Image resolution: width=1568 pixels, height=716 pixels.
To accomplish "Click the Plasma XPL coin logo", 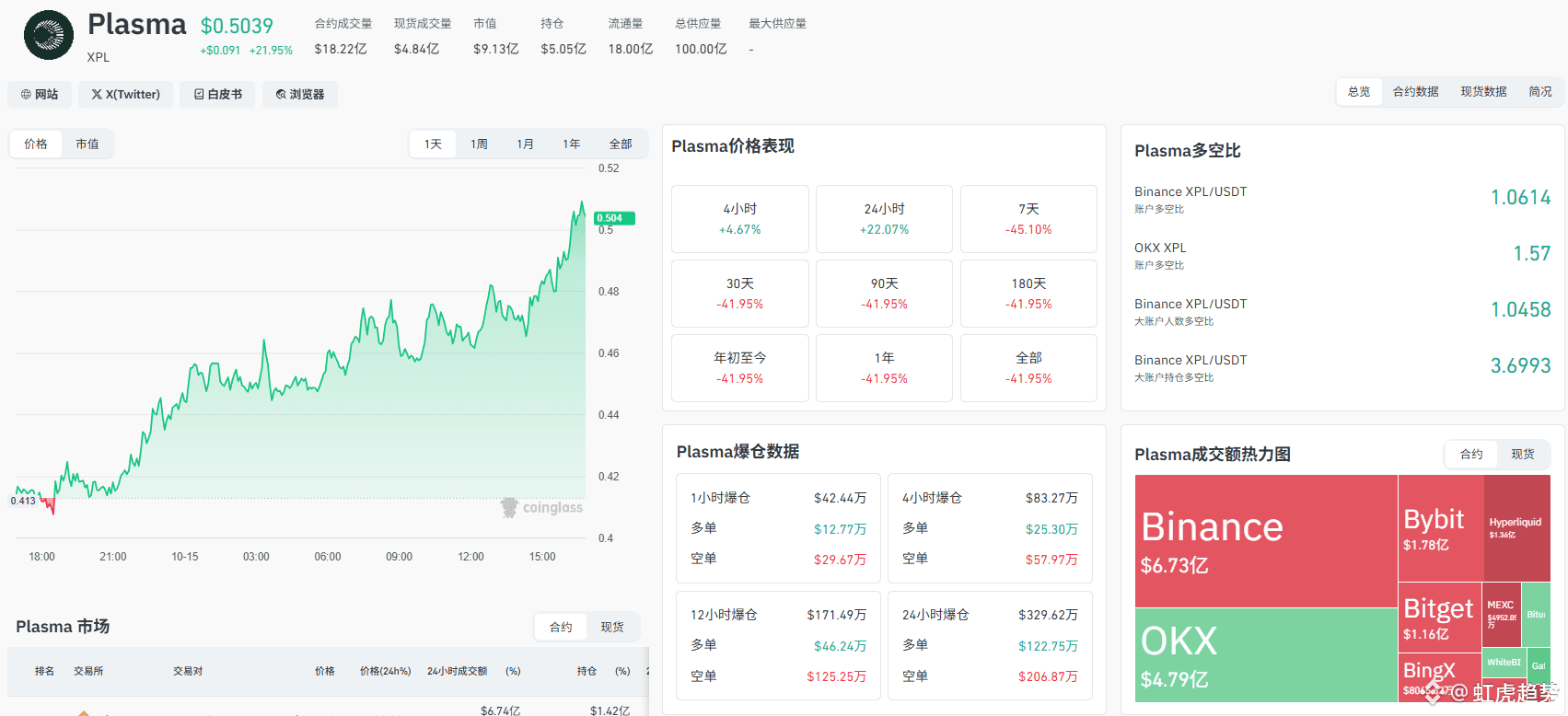I will click(x=48, y=35).
